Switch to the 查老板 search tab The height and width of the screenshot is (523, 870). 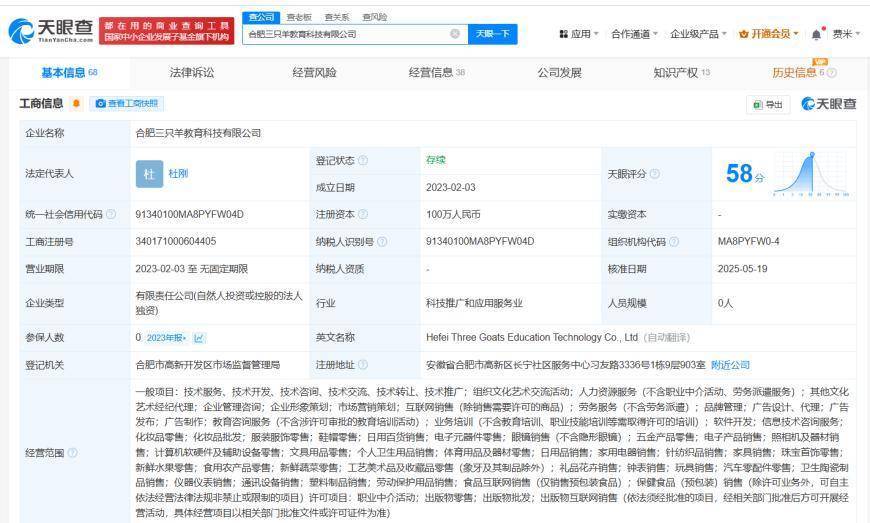click(299, 17)
